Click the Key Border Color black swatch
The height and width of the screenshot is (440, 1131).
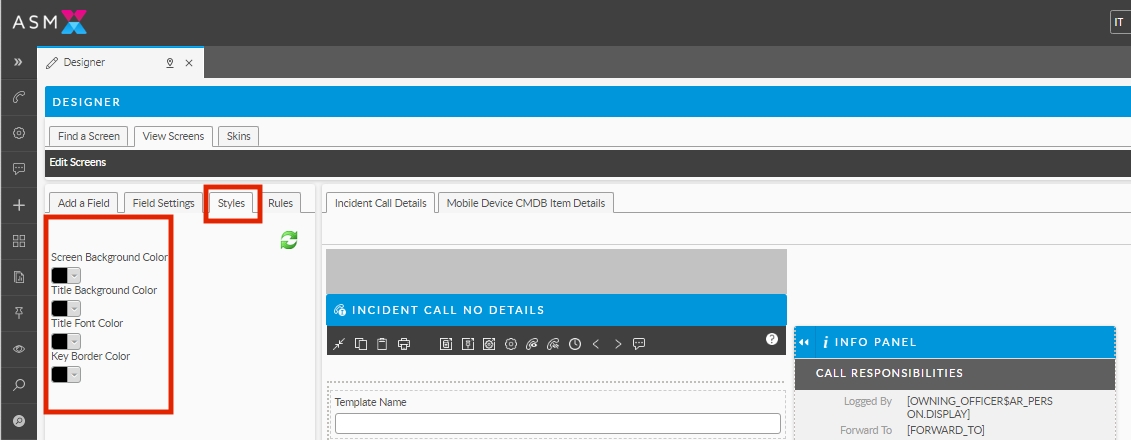[x=59, y=374]
